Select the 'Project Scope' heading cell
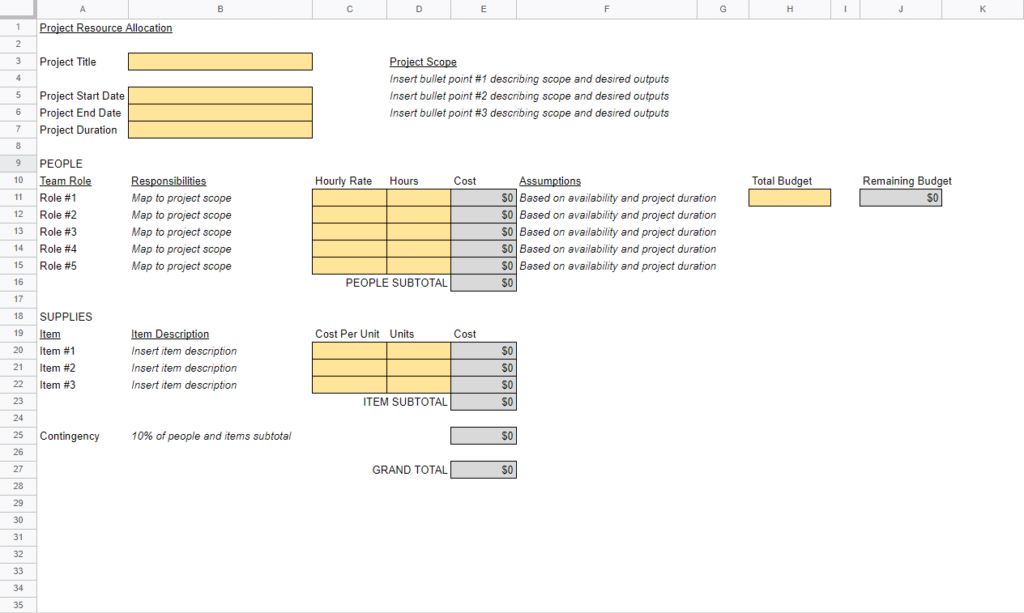Screen dimensions: 1024x613 pos(423,62)
